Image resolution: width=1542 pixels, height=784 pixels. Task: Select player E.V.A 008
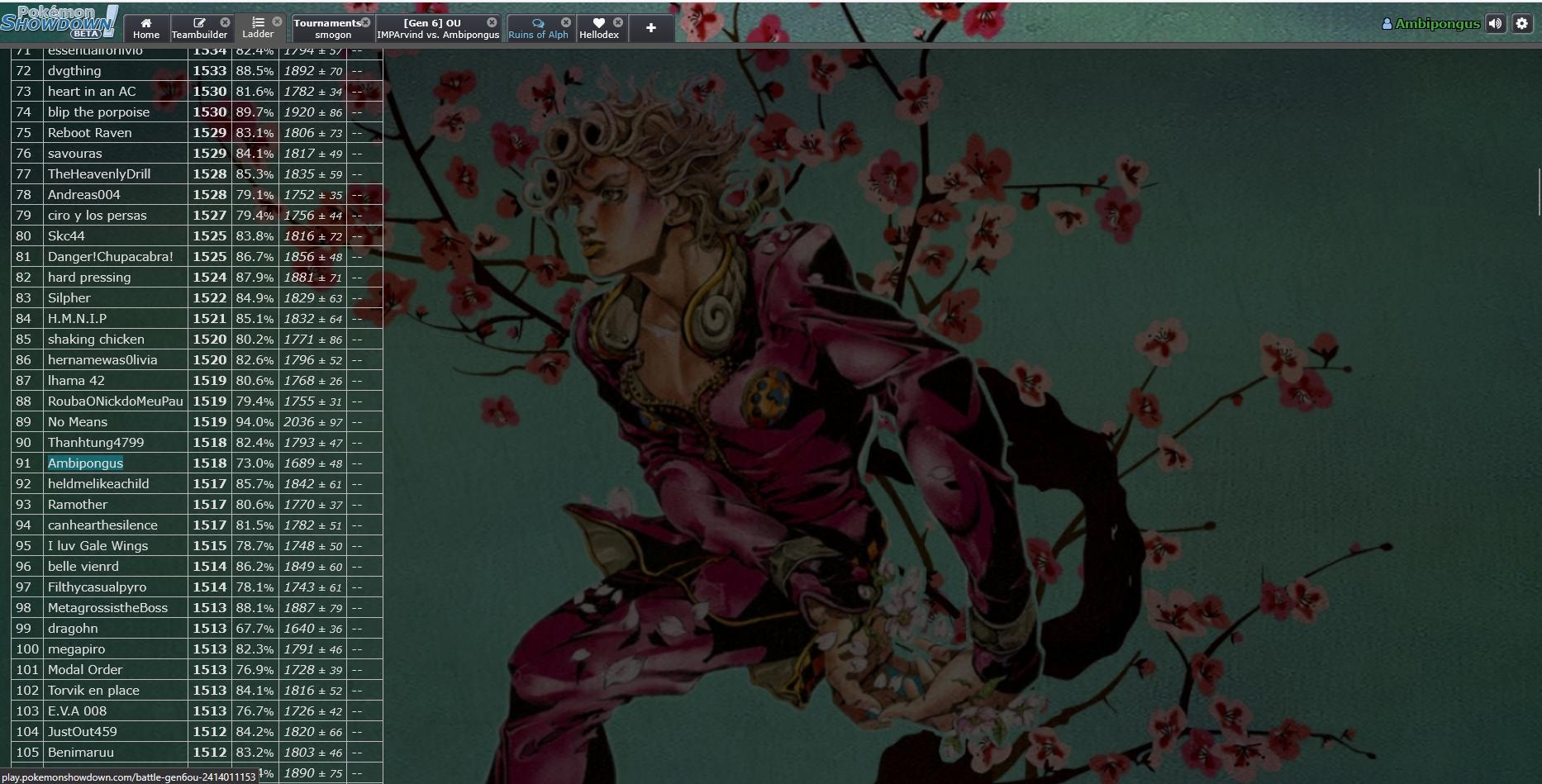(x=77, y=711)
